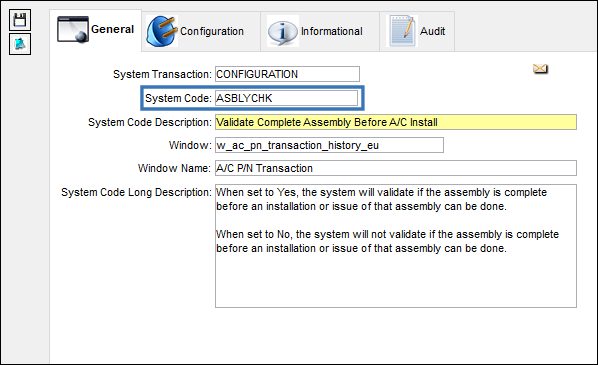Click the System Transaction label
The height and width of the screenshot is (365, 598).
coord(162,74)
